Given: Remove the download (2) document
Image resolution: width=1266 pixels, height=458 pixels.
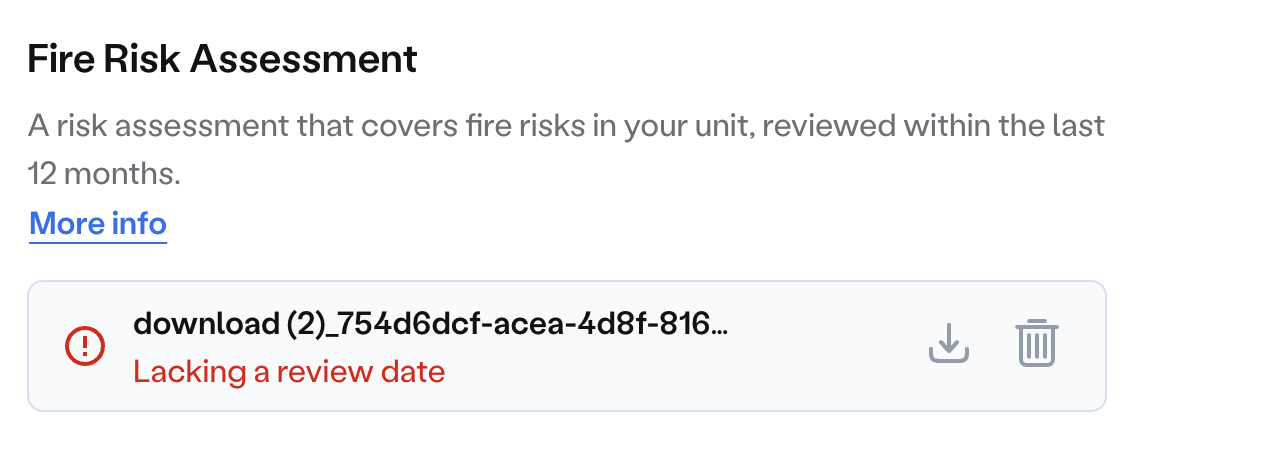Looking at the screenshot, I should click(x=1037, y=344).
